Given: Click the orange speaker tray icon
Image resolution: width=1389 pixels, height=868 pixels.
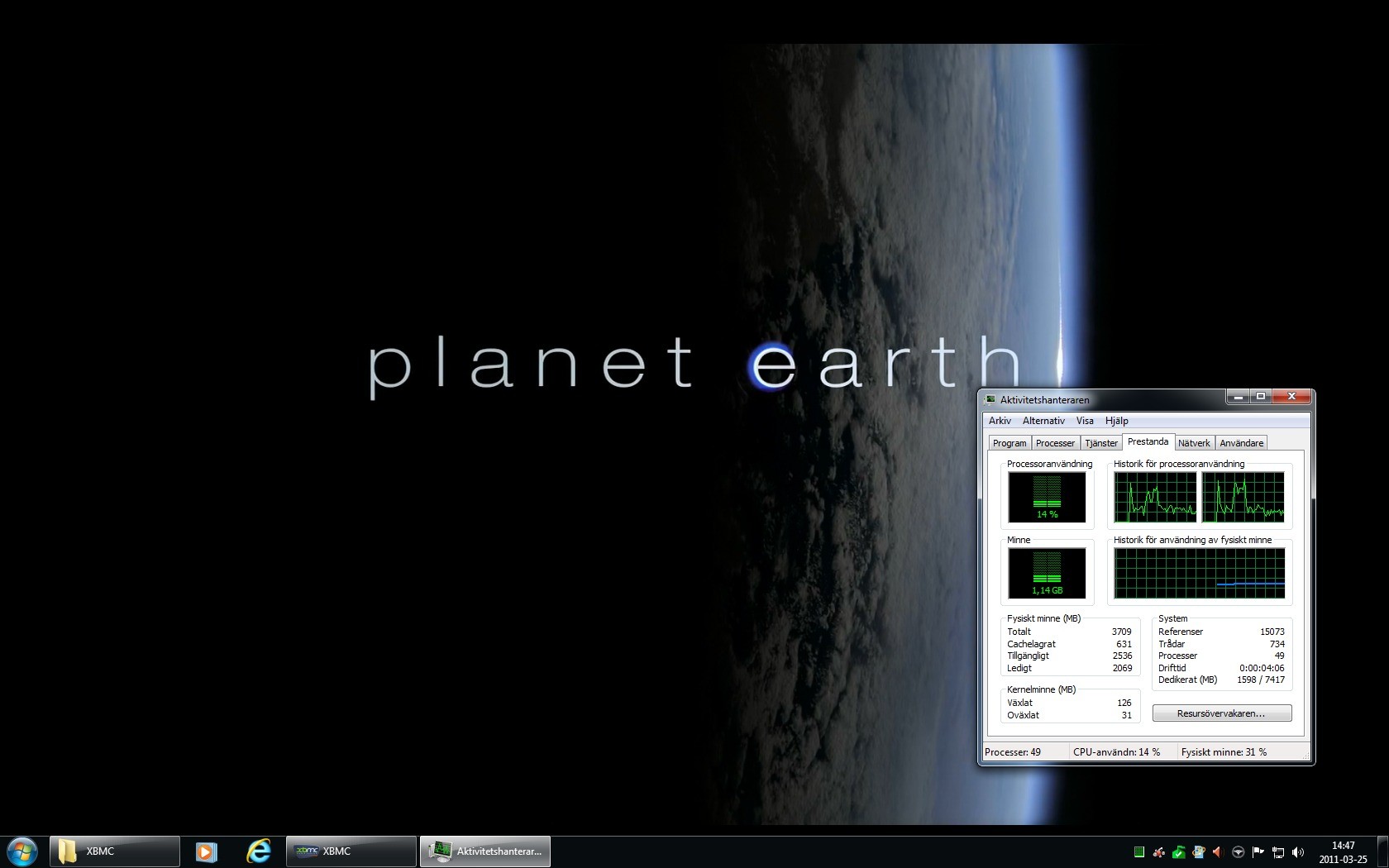Looking at the screenshot, I should (1218, 852).
